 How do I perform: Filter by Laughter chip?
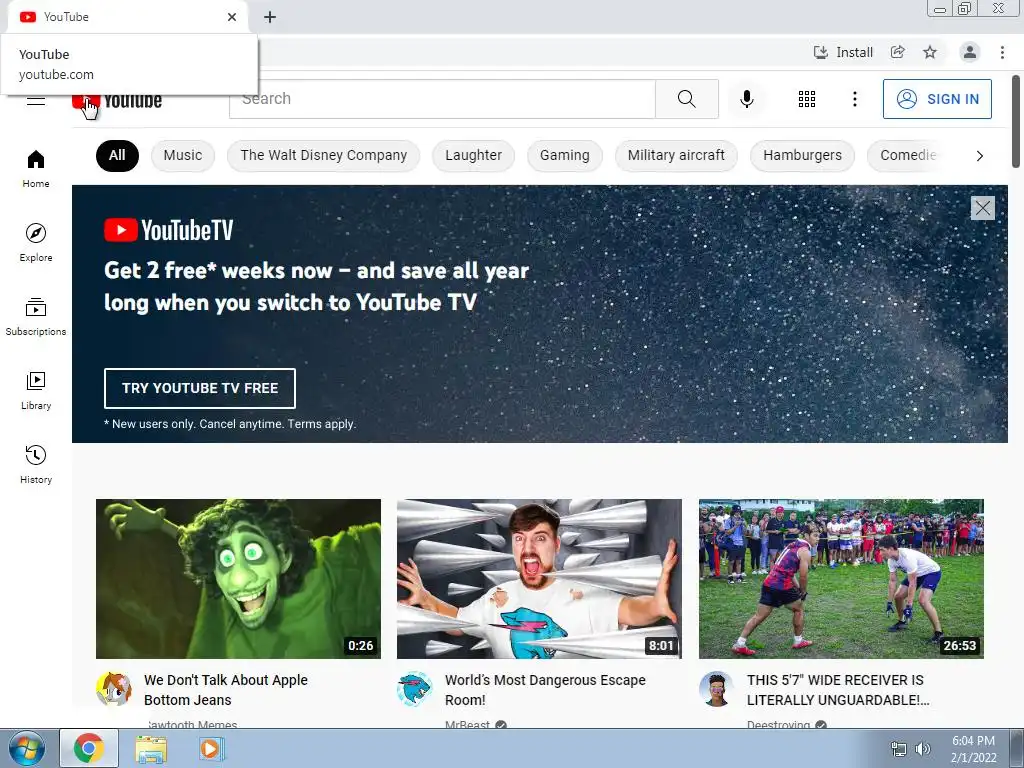pyautogui.click(x=473, y=155)
